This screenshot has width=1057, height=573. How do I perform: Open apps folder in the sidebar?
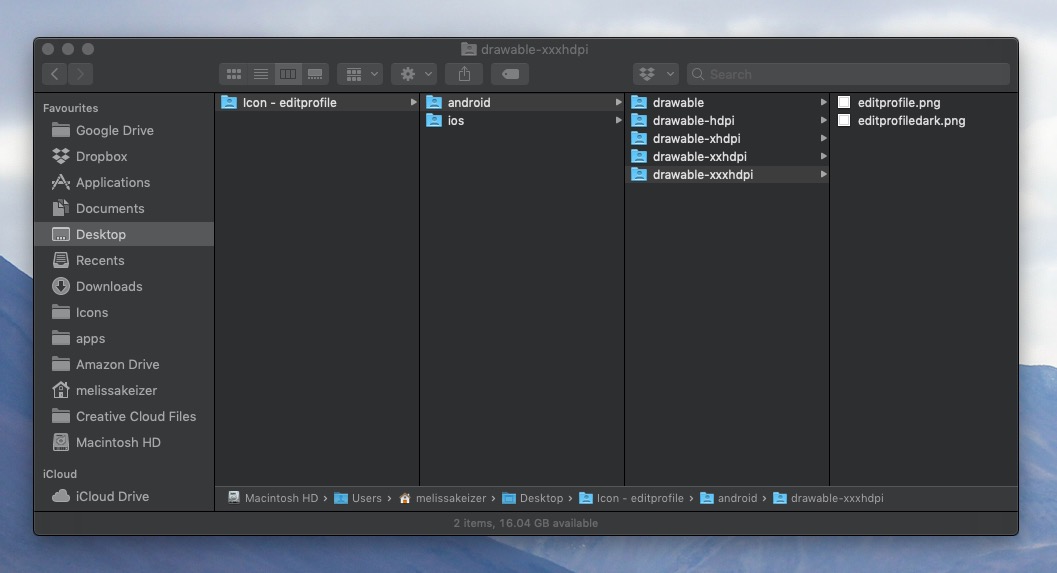pos(125,338)
